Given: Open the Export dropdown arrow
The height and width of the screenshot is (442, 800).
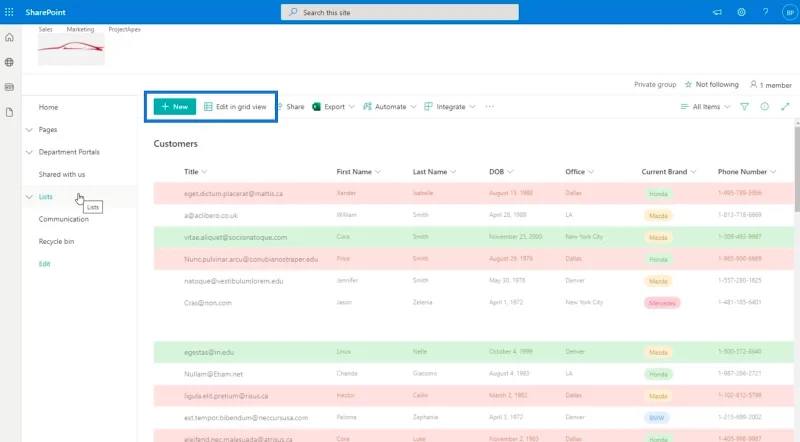Looking at the screenshot, I should (x=352, y=107).
